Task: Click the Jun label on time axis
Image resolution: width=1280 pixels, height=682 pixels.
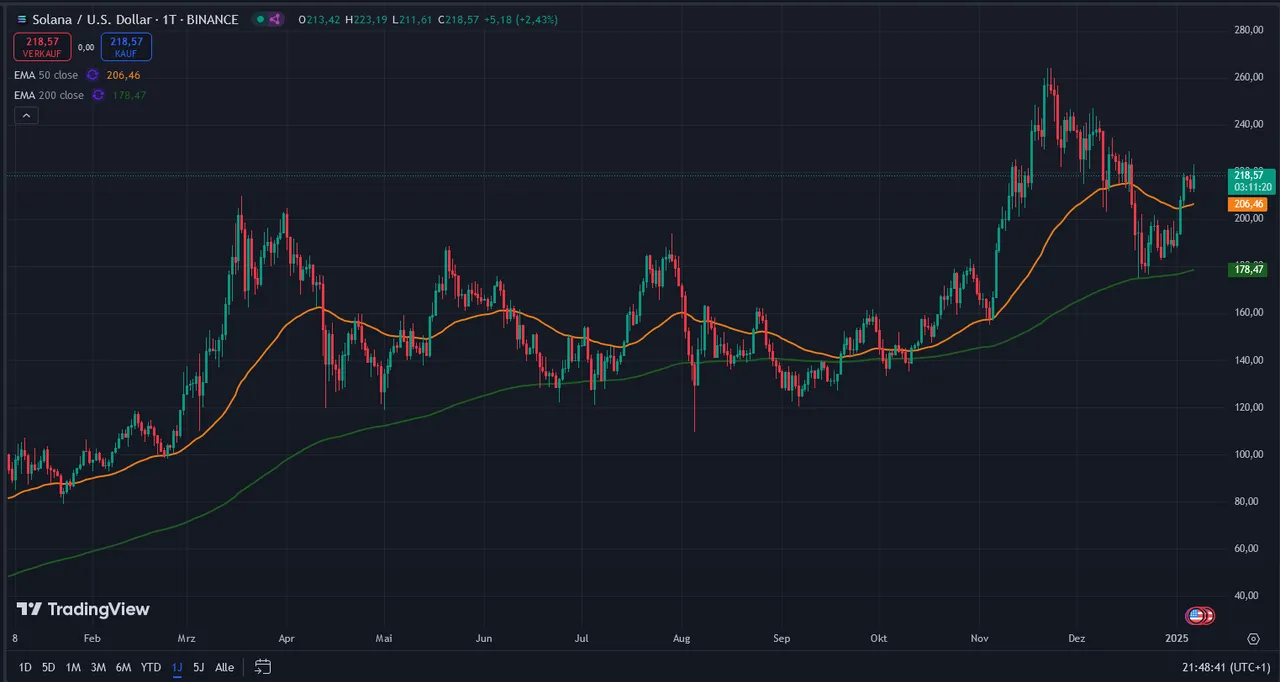Action: 485,638
